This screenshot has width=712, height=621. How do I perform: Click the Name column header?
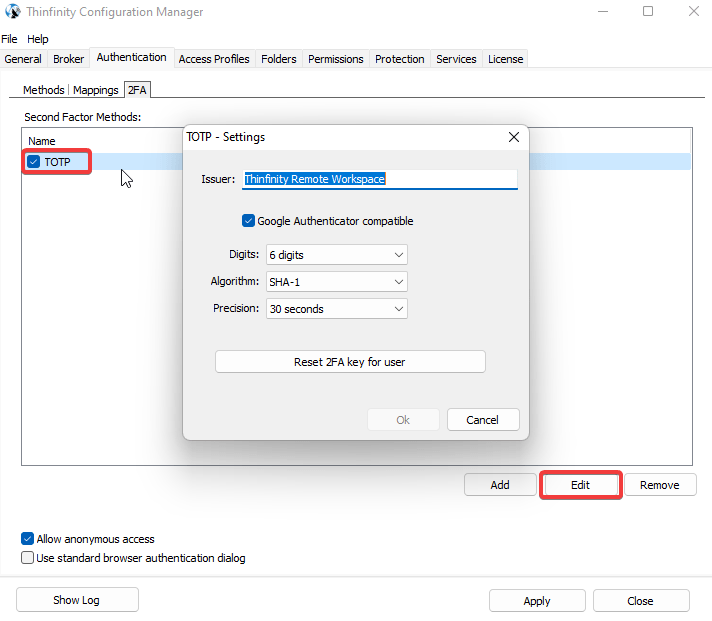coord(42,141)
